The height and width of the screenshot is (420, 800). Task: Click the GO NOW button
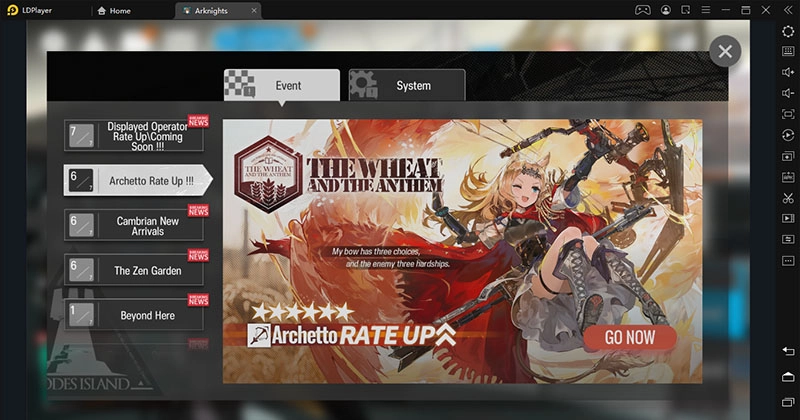[630, 337]
